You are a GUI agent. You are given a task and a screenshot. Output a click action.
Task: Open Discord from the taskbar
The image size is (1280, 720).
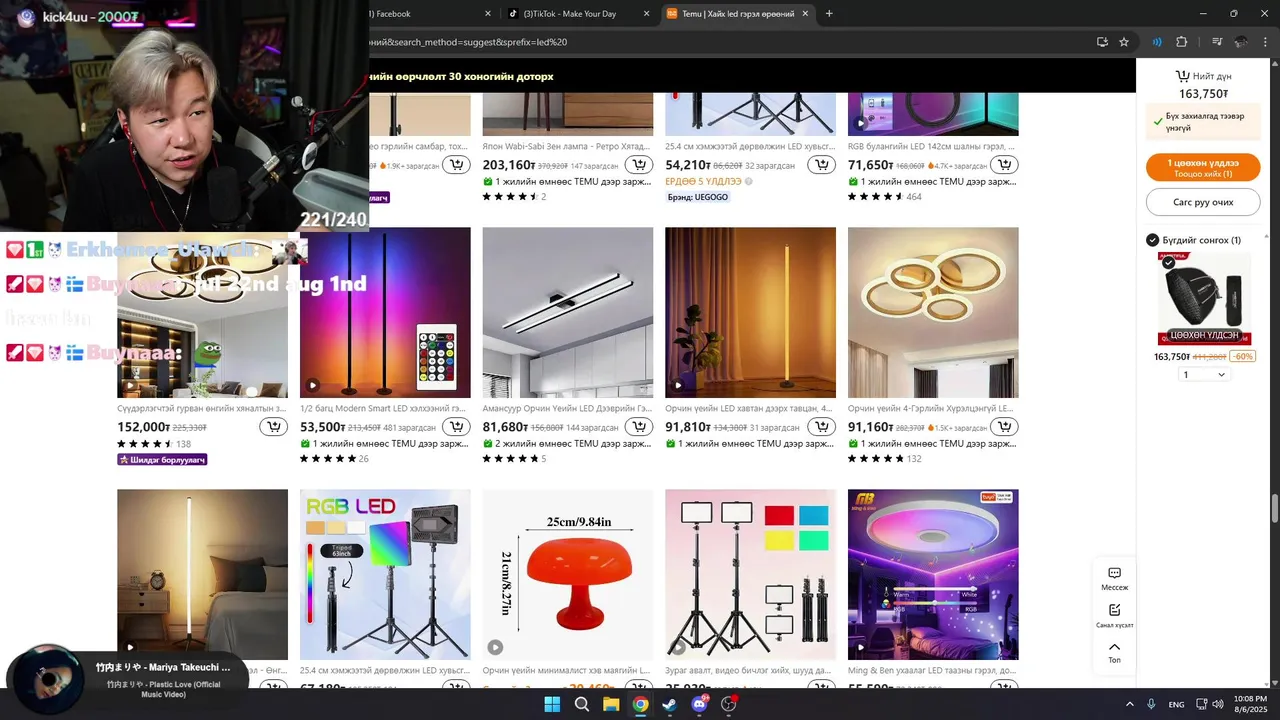point(699,704)
